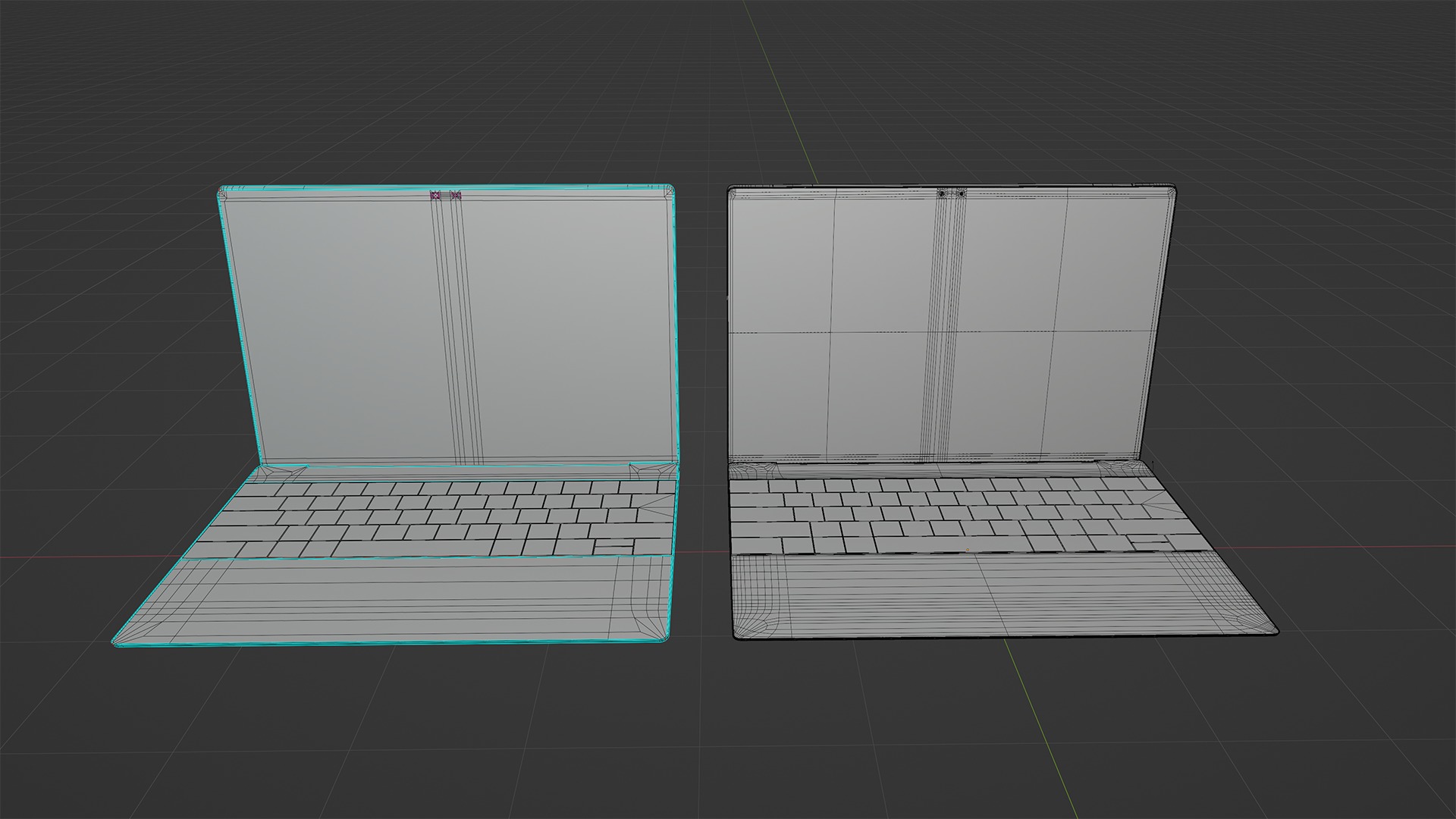Click top-left key of right laptop keyboard
Image resolution: width=1456 pixels, height=819 pixels.
(748, 485)
